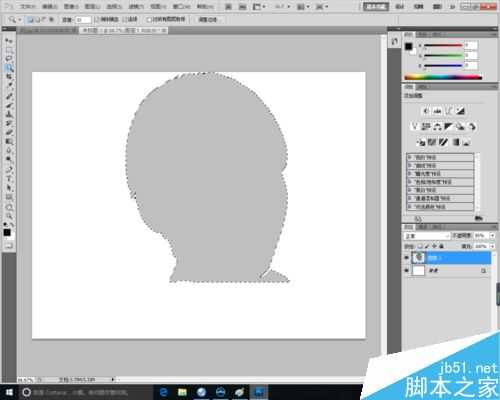The width and height of the screenshot is (500, 400).
Task: Expand the Curves Presets list item
Action: [x=440, y=166]
